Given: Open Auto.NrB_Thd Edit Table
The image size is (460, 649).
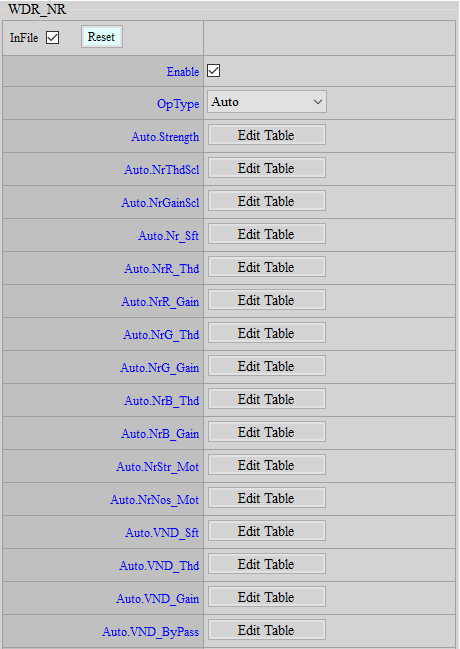Looking at the screenshot, I should click(x=267, y=399).
